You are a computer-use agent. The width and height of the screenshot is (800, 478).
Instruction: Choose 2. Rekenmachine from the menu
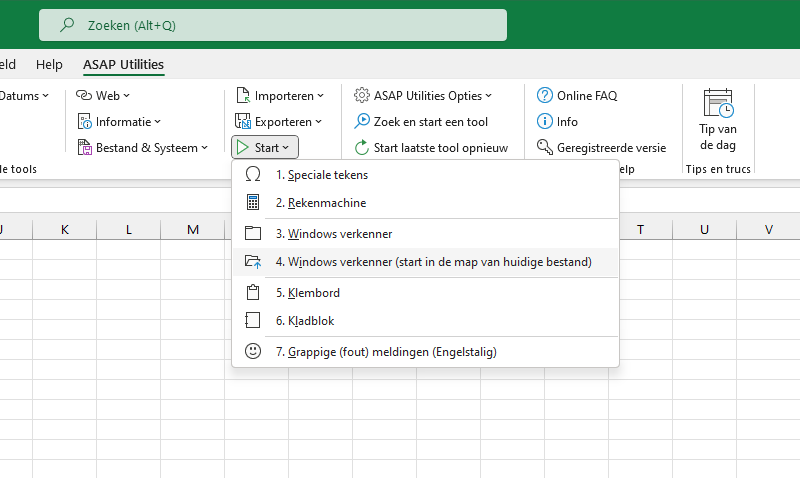(426, 203)
